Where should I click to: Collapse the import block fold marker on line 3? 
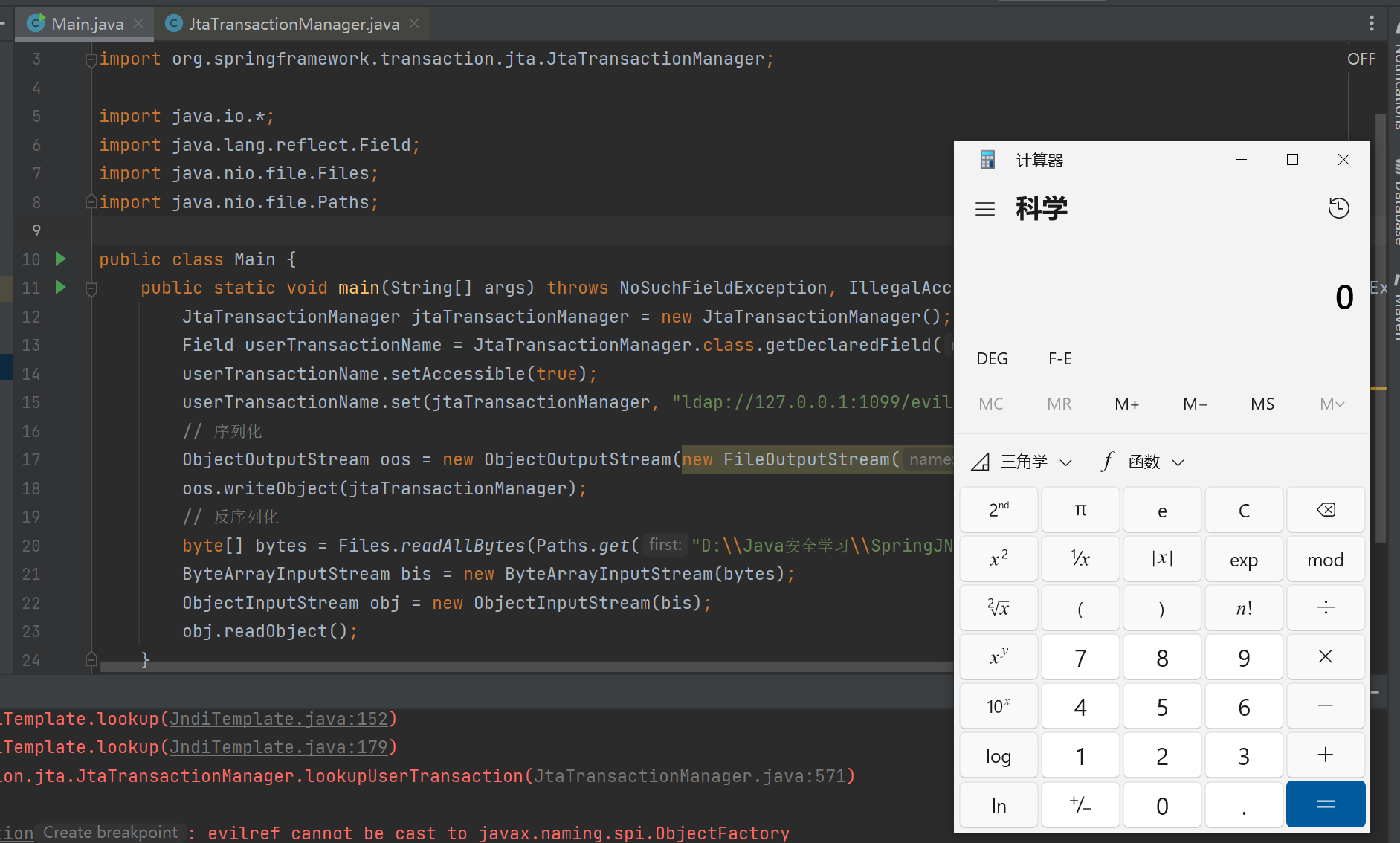click(x=91, y=59)
